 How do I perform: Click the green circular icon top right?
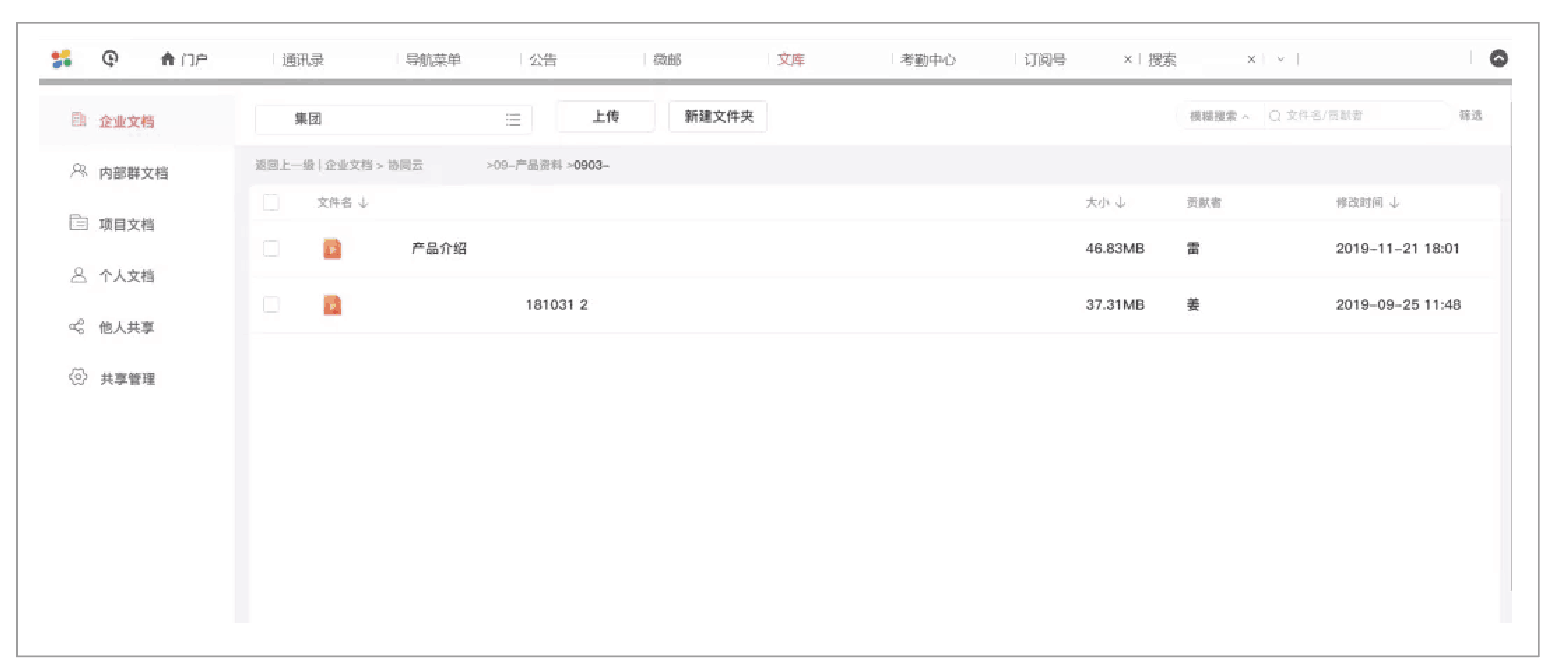pyautogui.click(x=1498, y=58)
